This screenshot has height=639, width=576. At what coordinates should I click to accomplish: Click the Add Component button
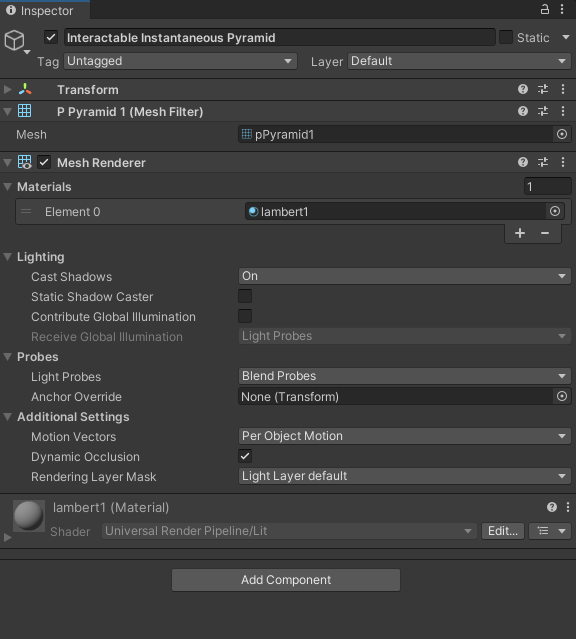tap(286, 580)
